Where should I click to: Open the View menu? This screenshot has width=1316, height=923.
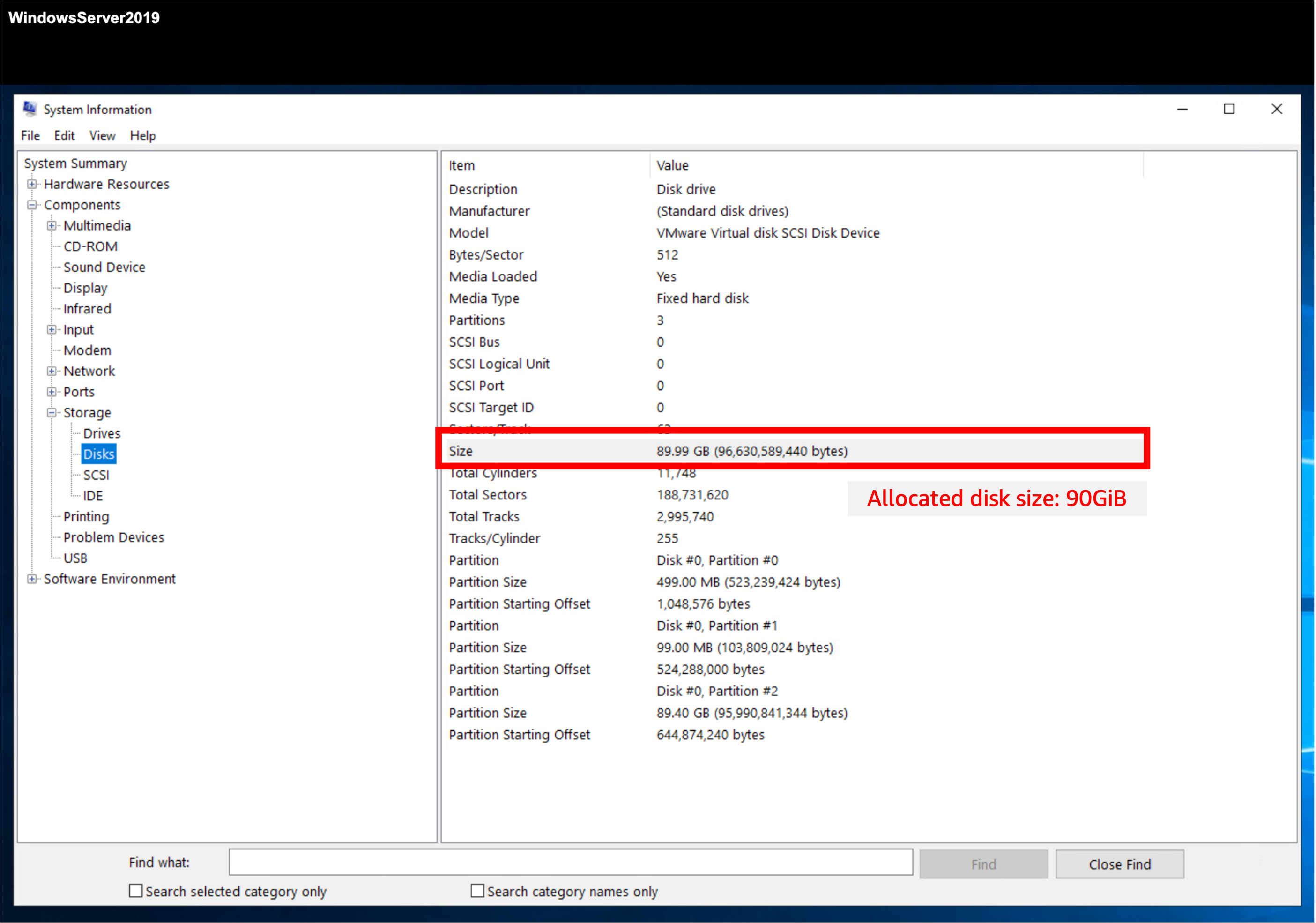click(x=102, y=136)
